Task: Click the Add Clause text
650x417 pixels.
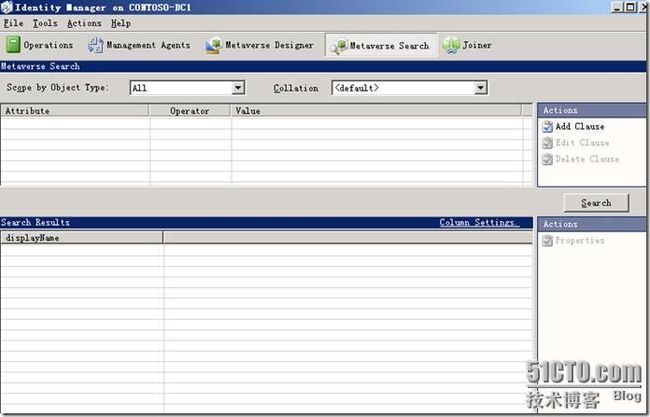Action: [580, 126]
